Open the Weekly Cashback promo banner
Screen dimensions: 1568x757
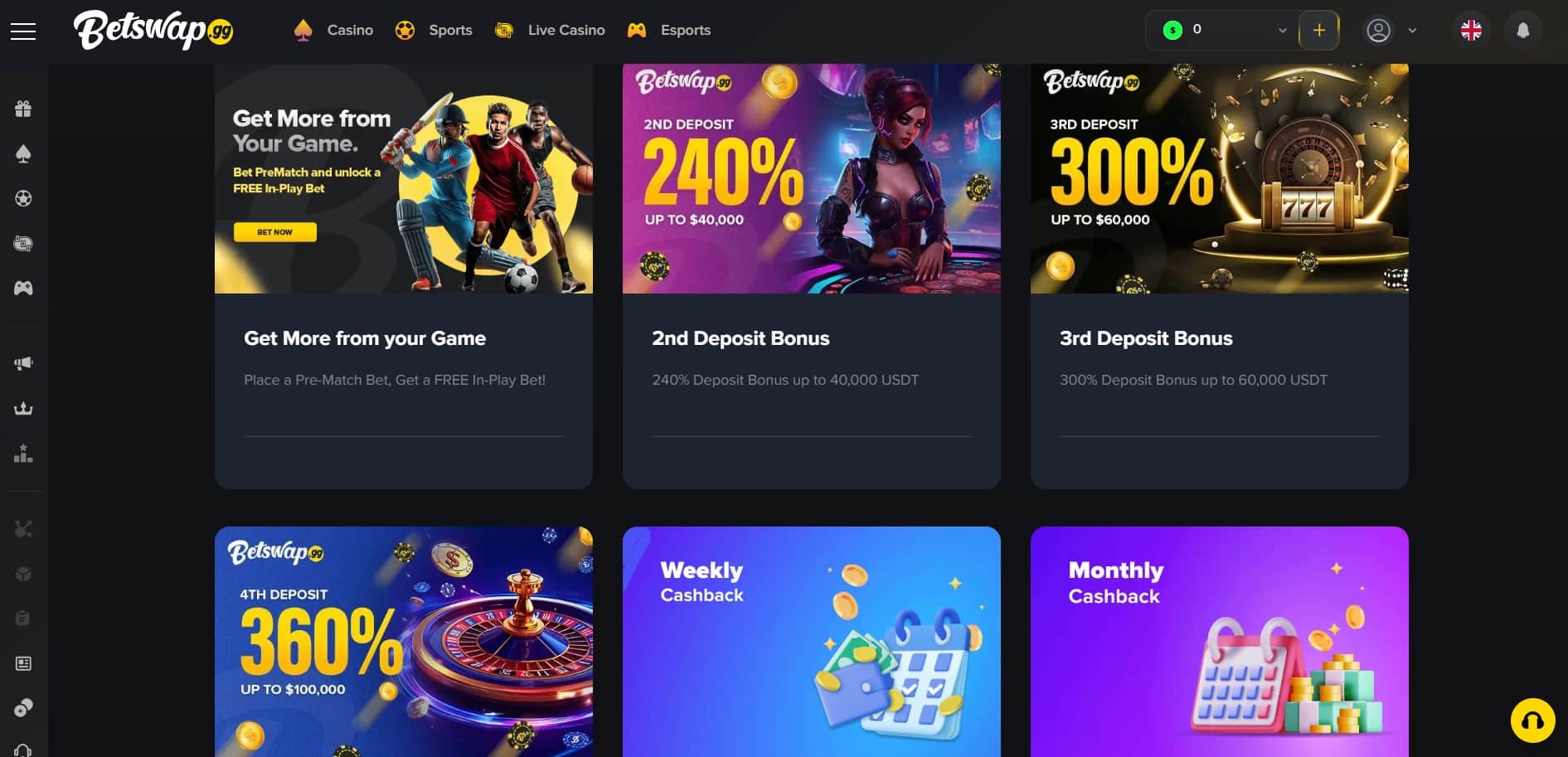812,641
